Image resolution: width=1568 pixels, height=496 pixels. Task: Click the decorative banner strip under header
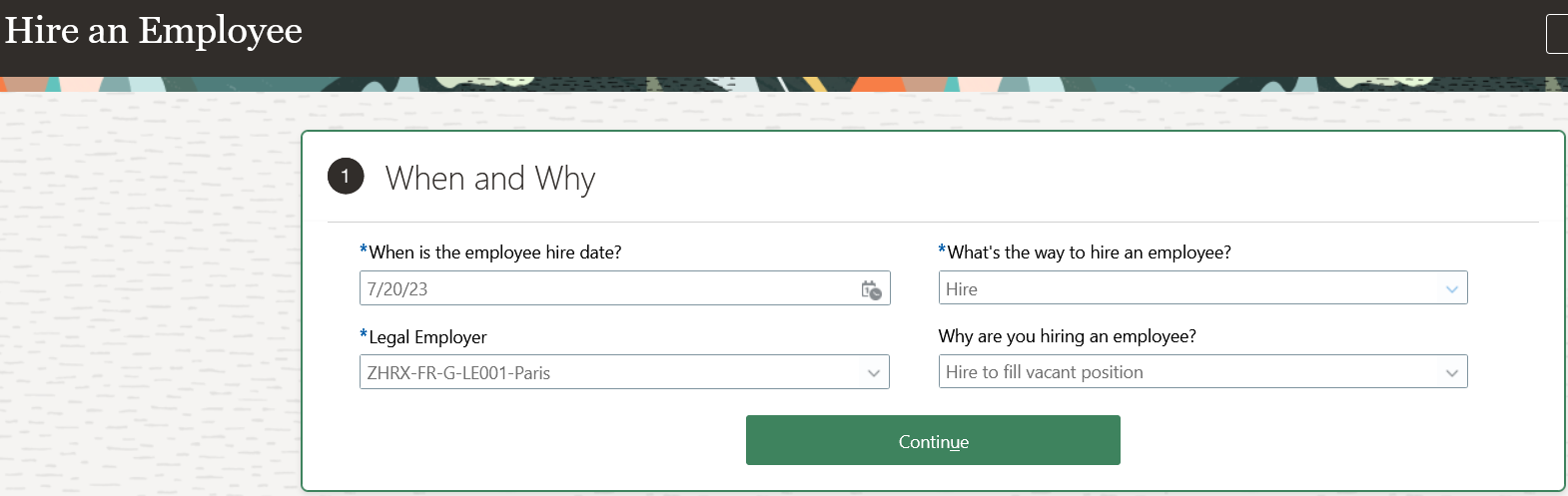pos(784,84)
